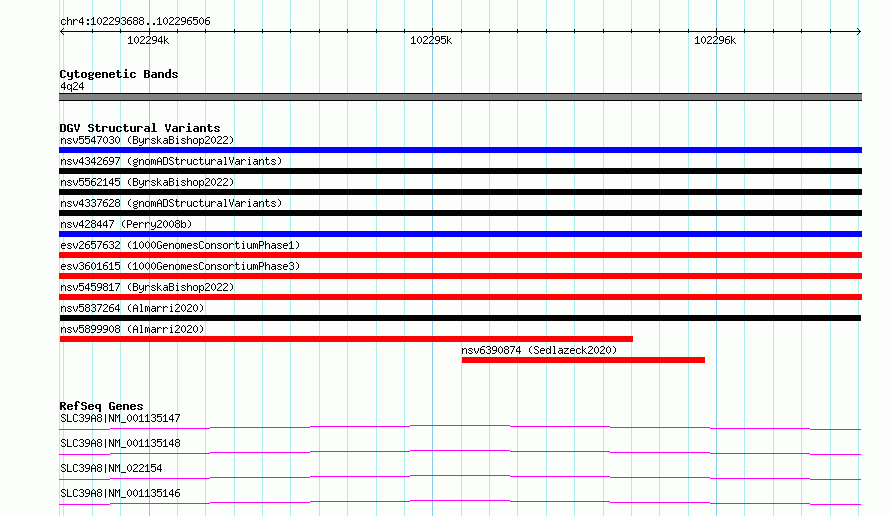890x516 pixels.
Task: Click the 102294k ruler label
Action: (148, 40)
